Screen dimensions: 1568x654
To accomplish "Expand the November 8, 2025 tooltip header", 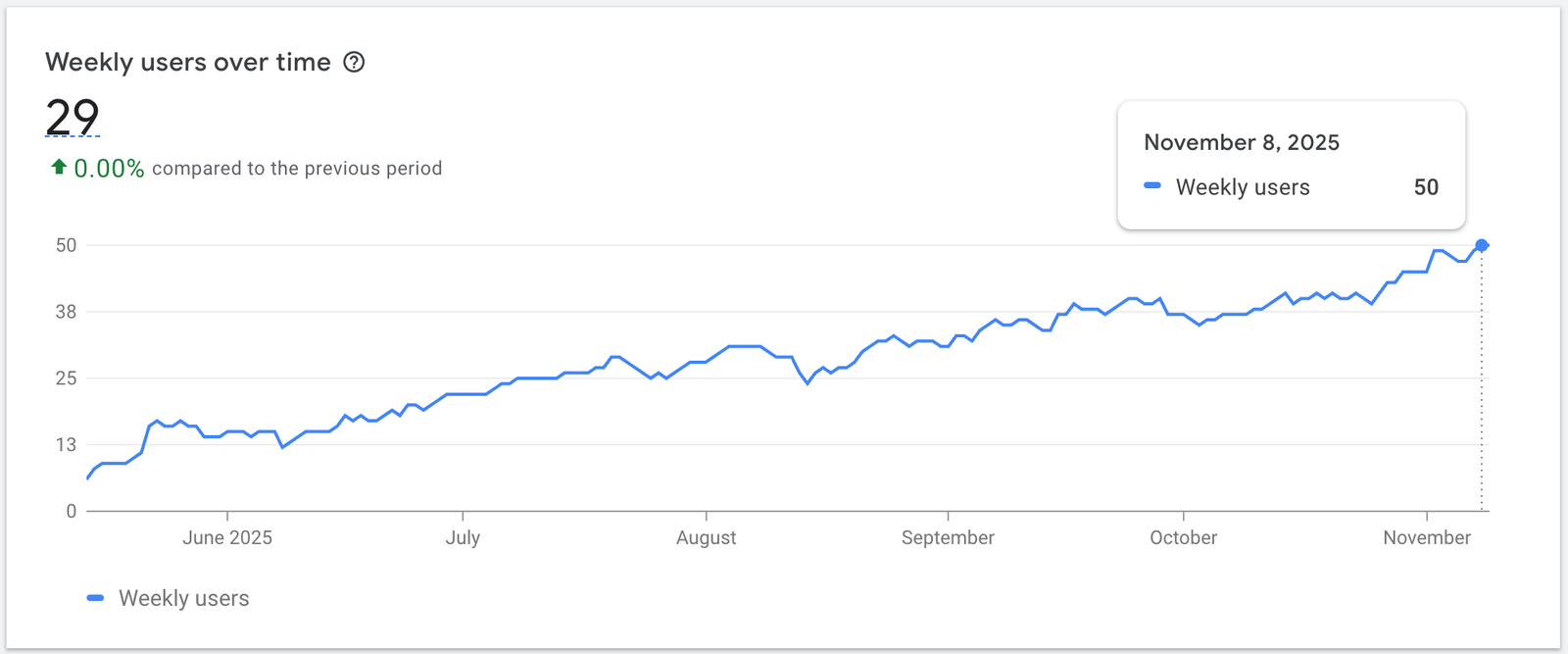I will click(1242, 142).
